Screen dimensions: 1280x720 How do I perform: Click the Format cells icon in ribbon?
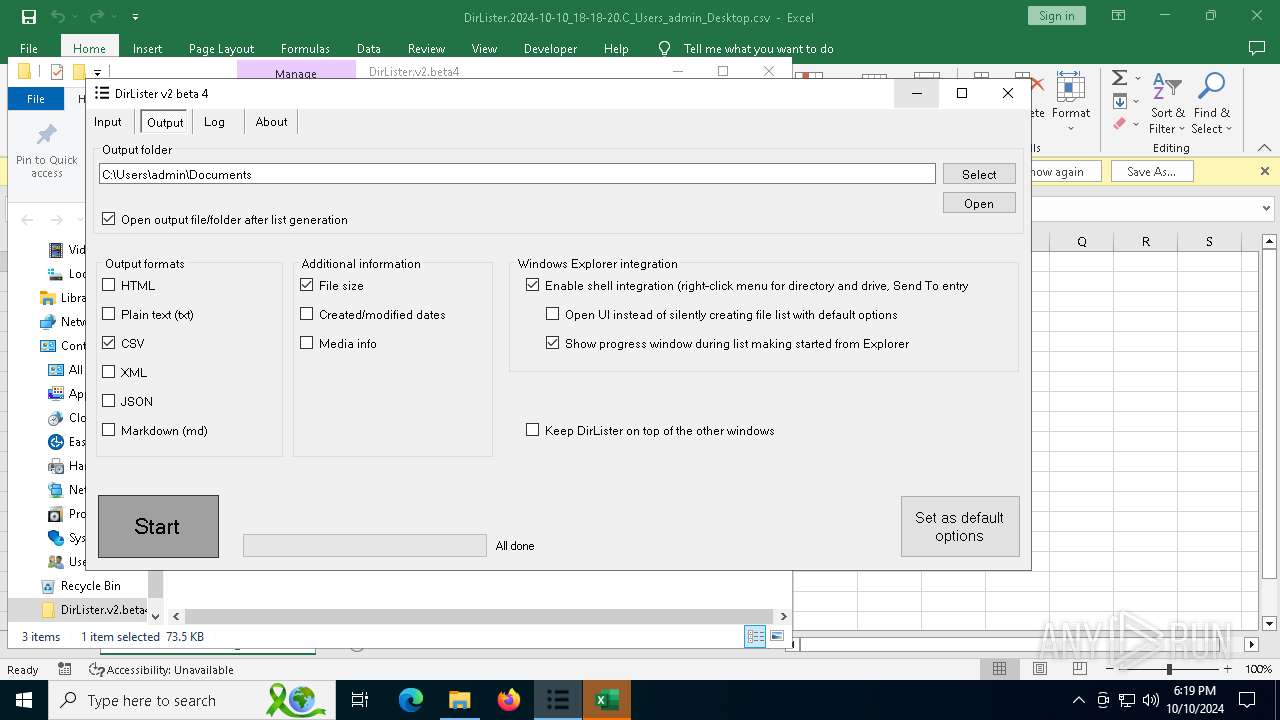point(1071,86)
